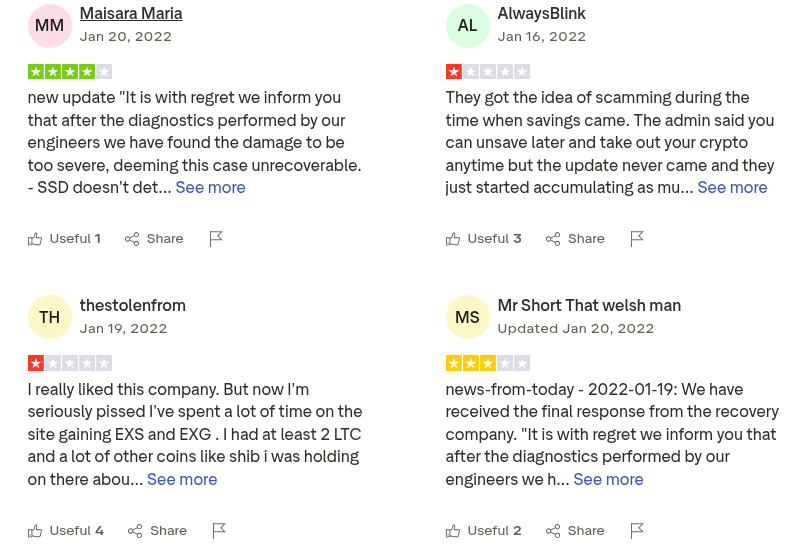804x545 pixels.
Task: Click the MS avatar of Mr Short
Action: 468,317
